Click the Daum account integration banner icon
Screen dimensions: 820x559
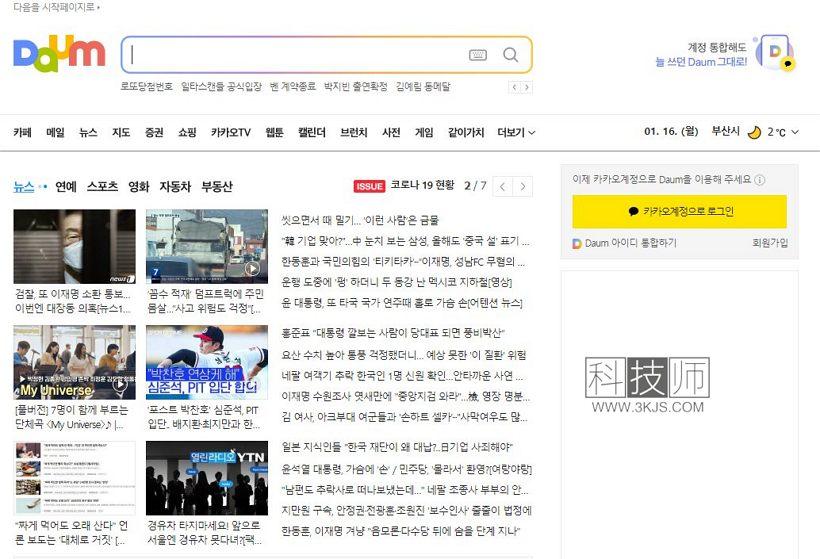click(x=776, y=52)
